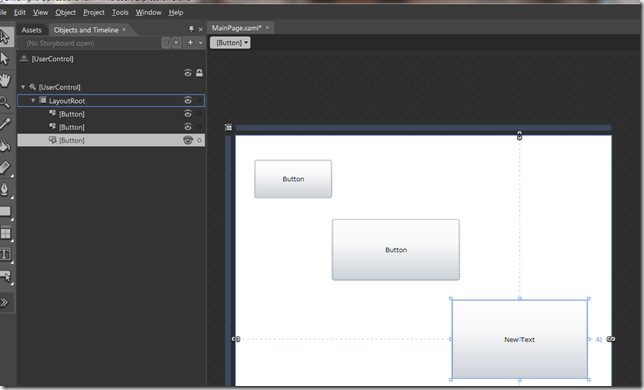Click the New Text button on artboard
Viewport: 644px width, 390px height.
520,339
